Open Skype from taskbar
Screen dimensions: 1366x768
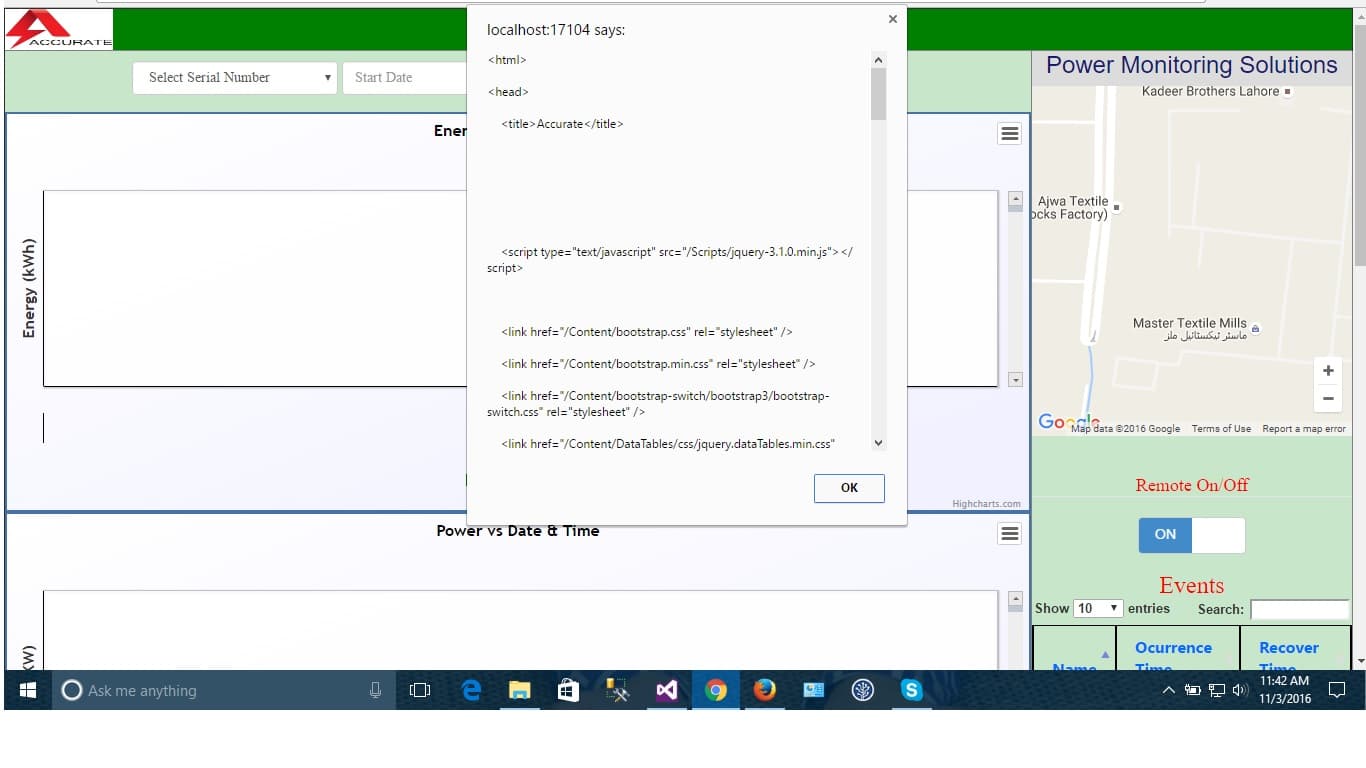tap(911, 690)
